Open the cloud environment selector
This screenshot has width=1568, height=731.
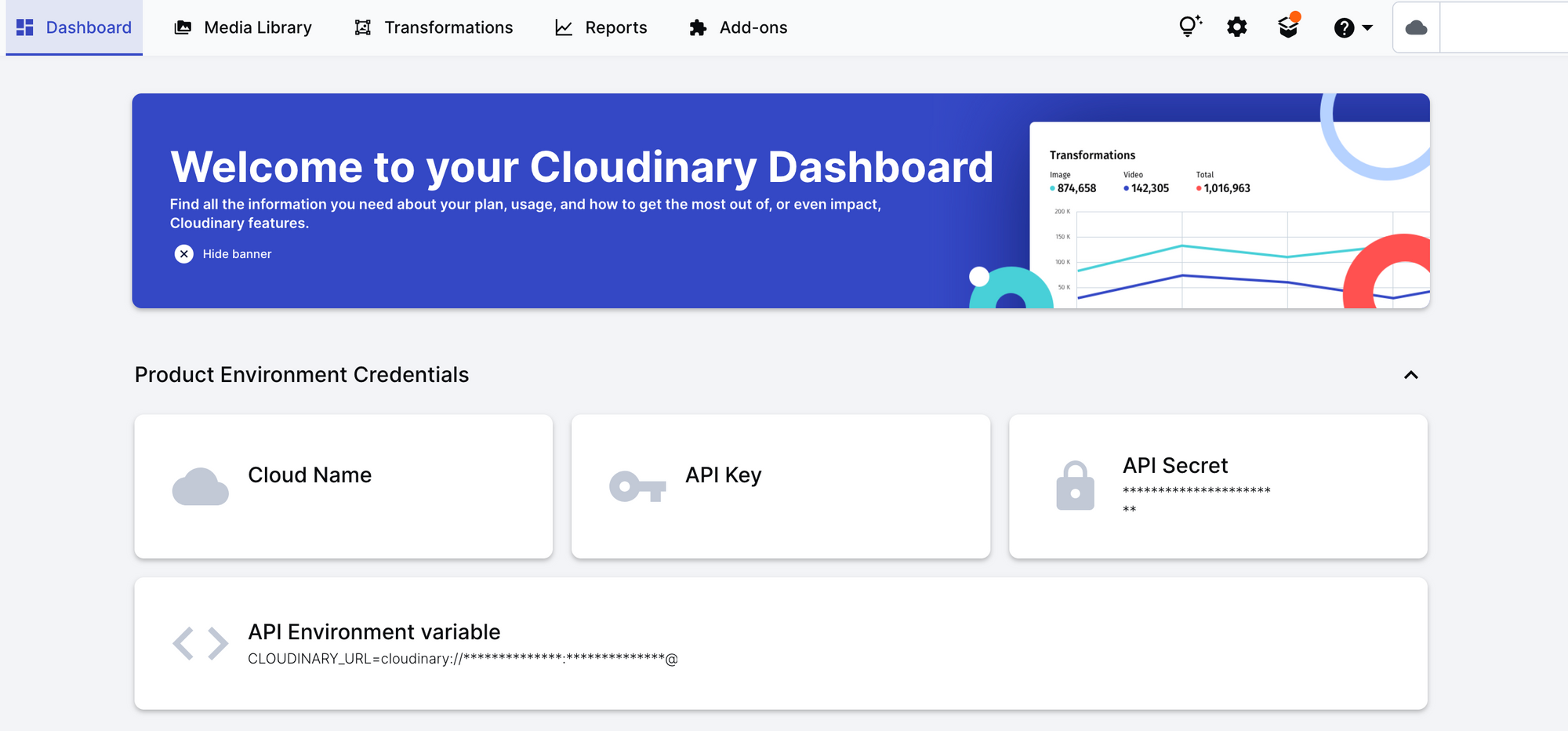point(1415,27)
